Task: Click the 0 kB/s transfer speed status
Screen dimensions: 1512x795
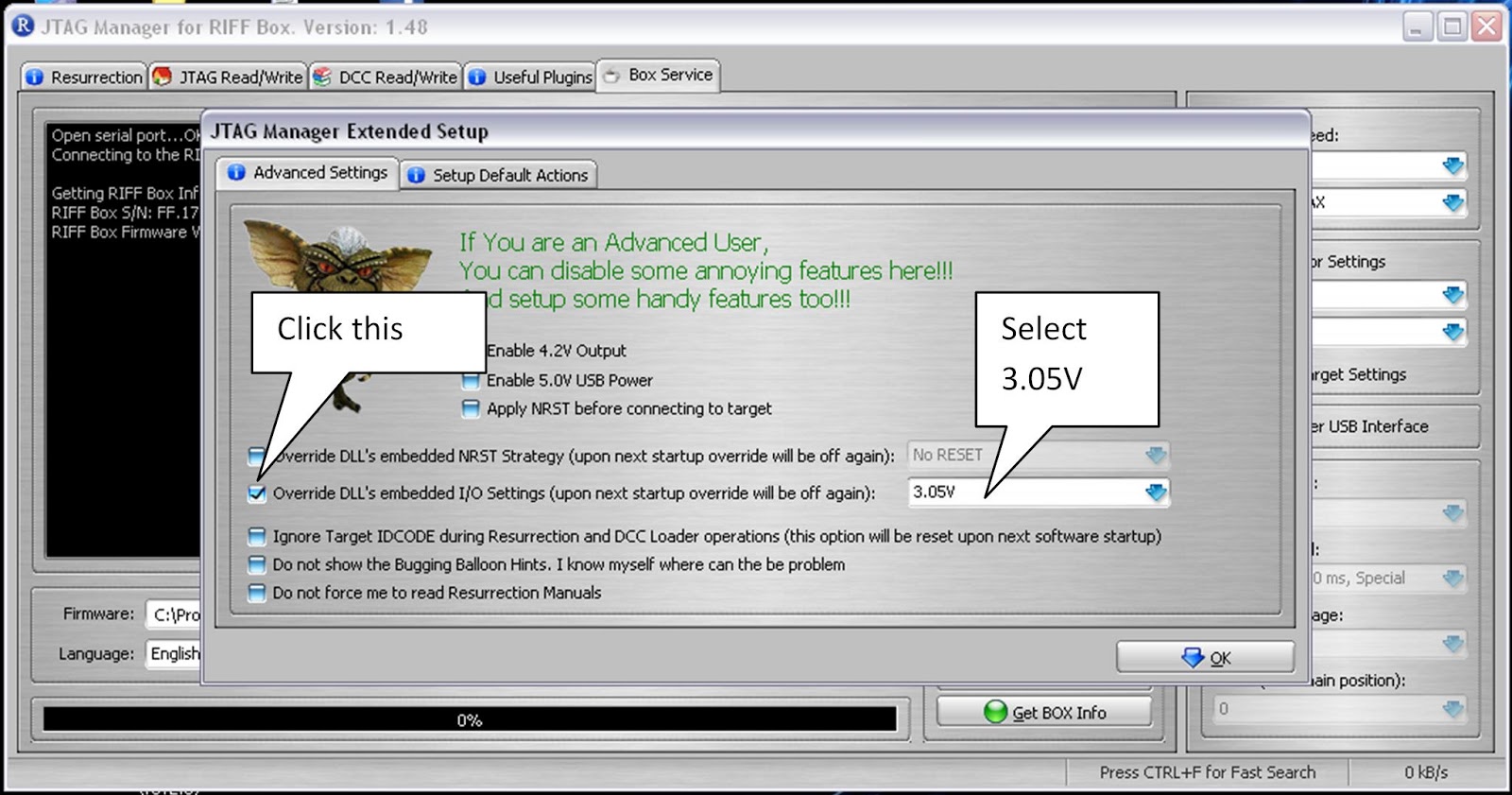Action: [x=1426, y=772]
